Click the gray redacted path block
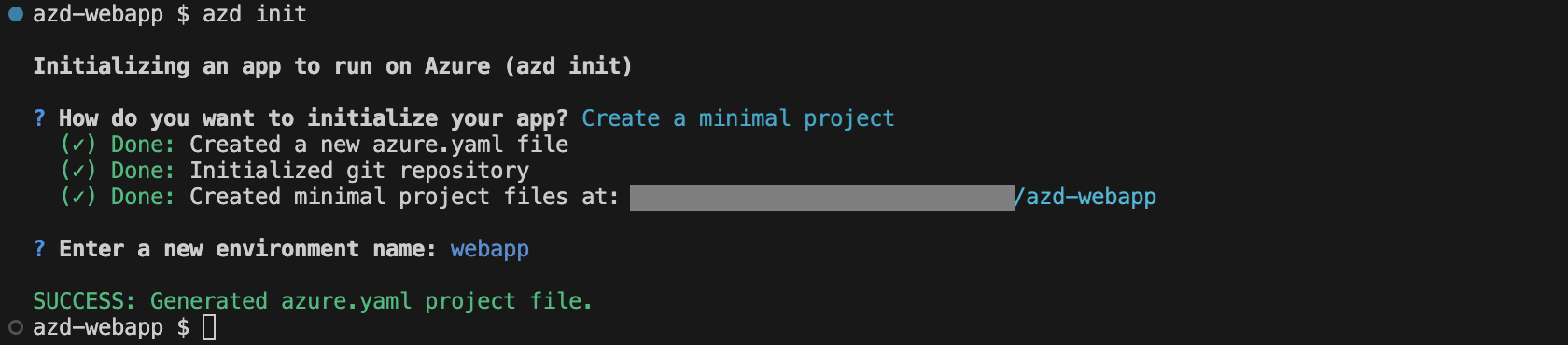Image resolution: width=1568 pixels, height=345 pixels. point(822,198)
